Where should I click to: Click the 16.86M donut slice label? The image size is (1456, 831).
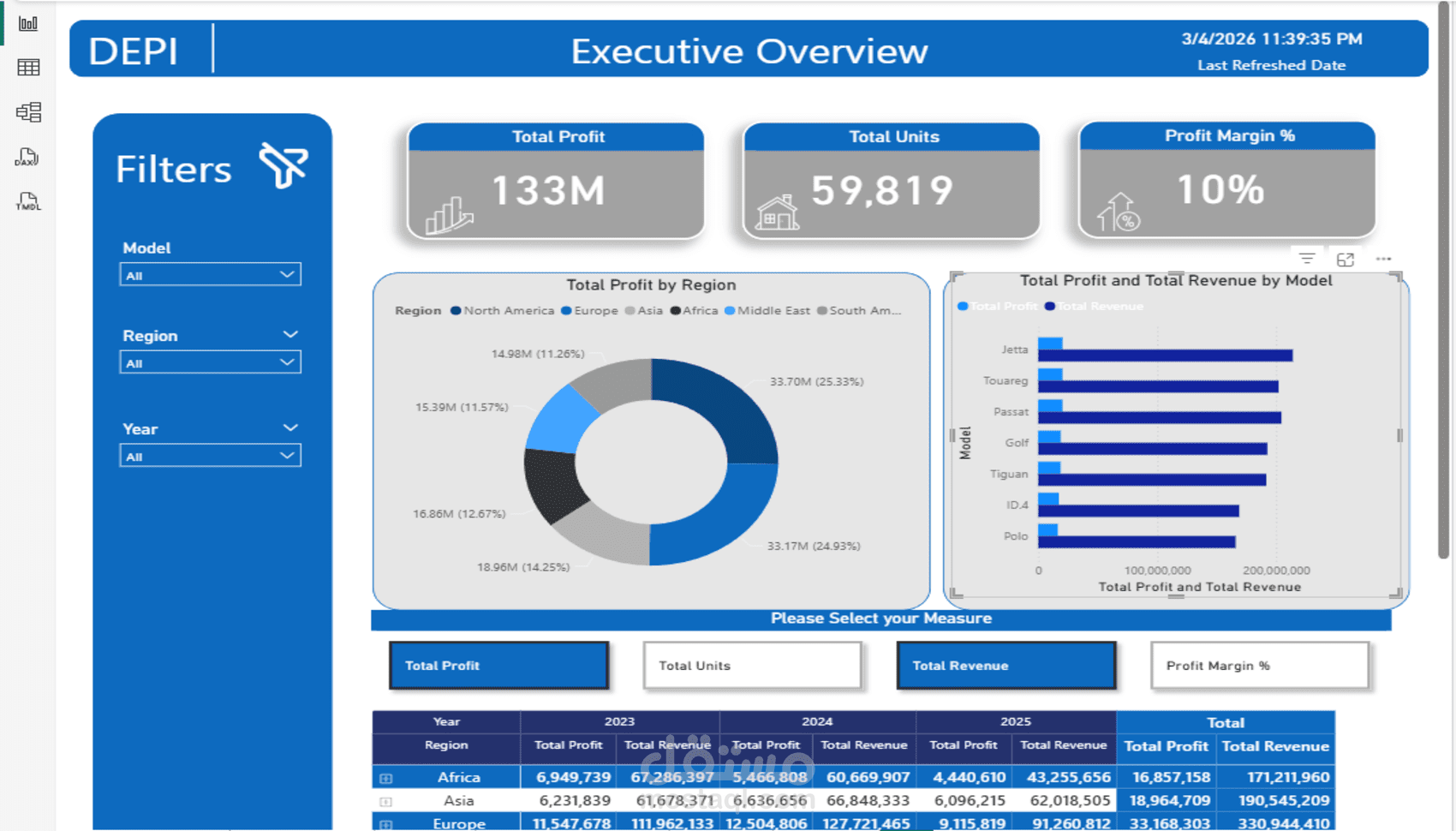(x=459, y=514)
